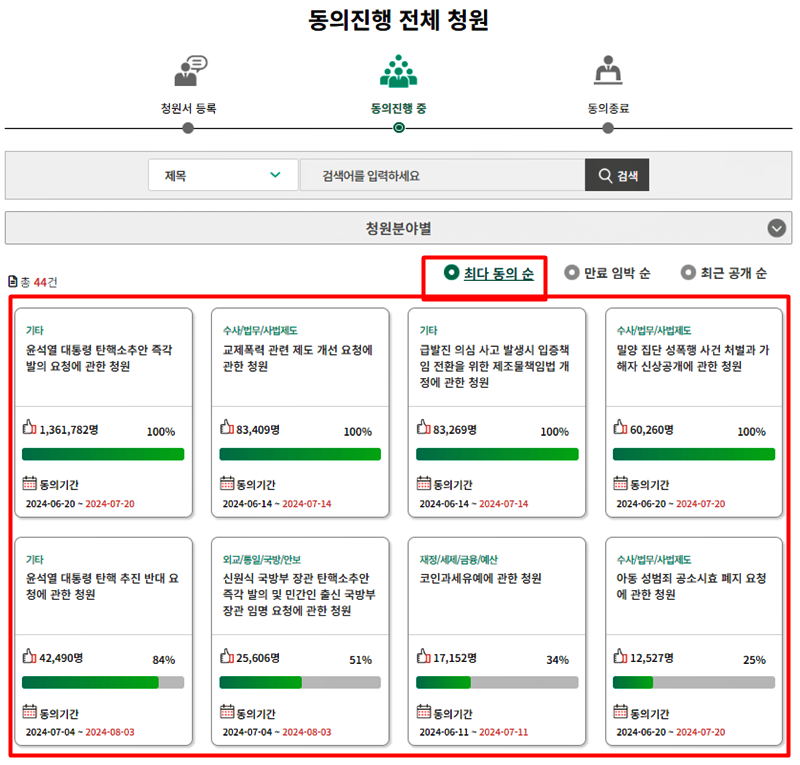Screen dimensions: 800x765
Task: Open petition 신원식 국방부 장관 탄핵소추안
Action: tap(299, 594)
